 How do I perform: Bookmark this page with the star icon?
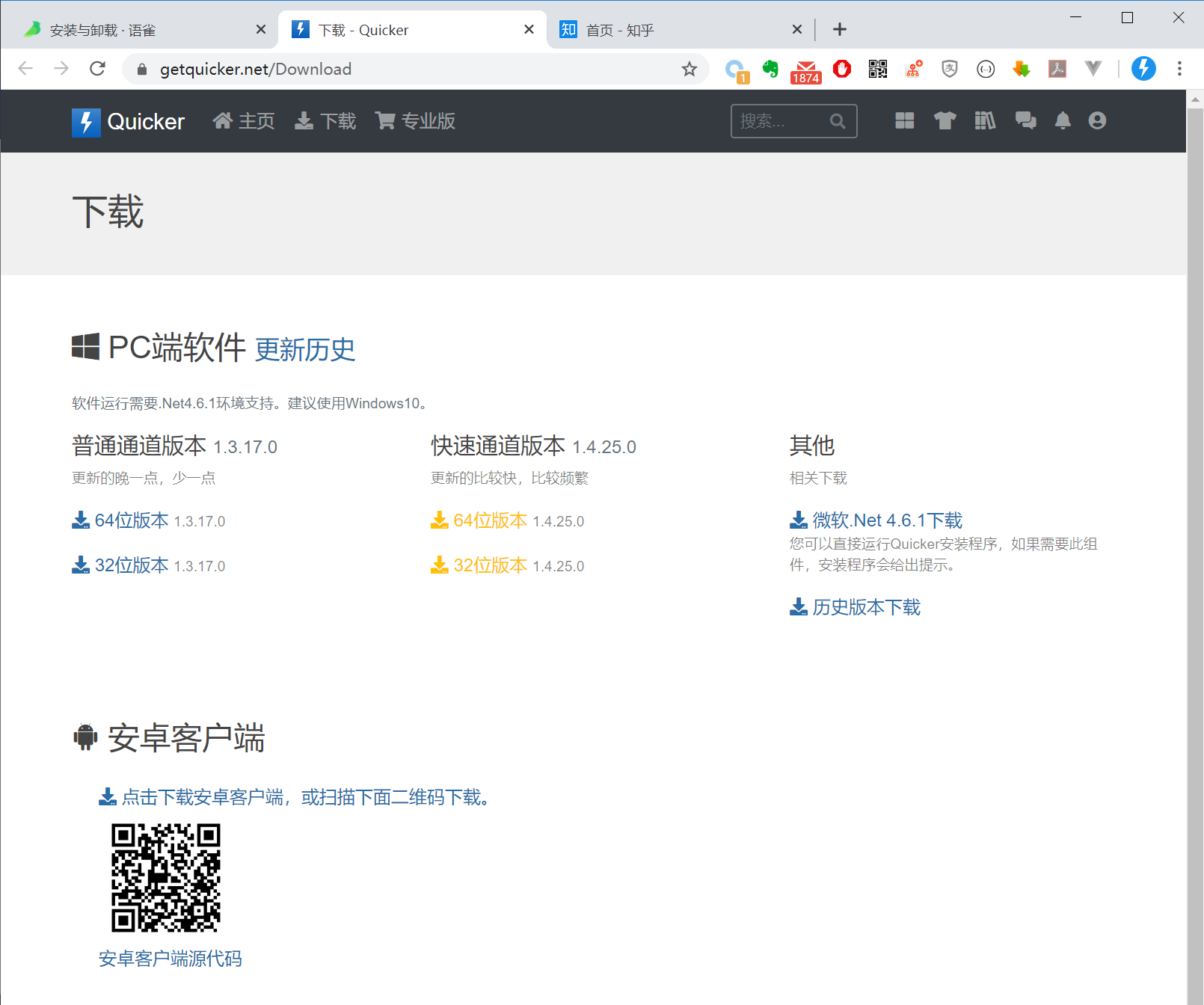(x=689, y=69)
